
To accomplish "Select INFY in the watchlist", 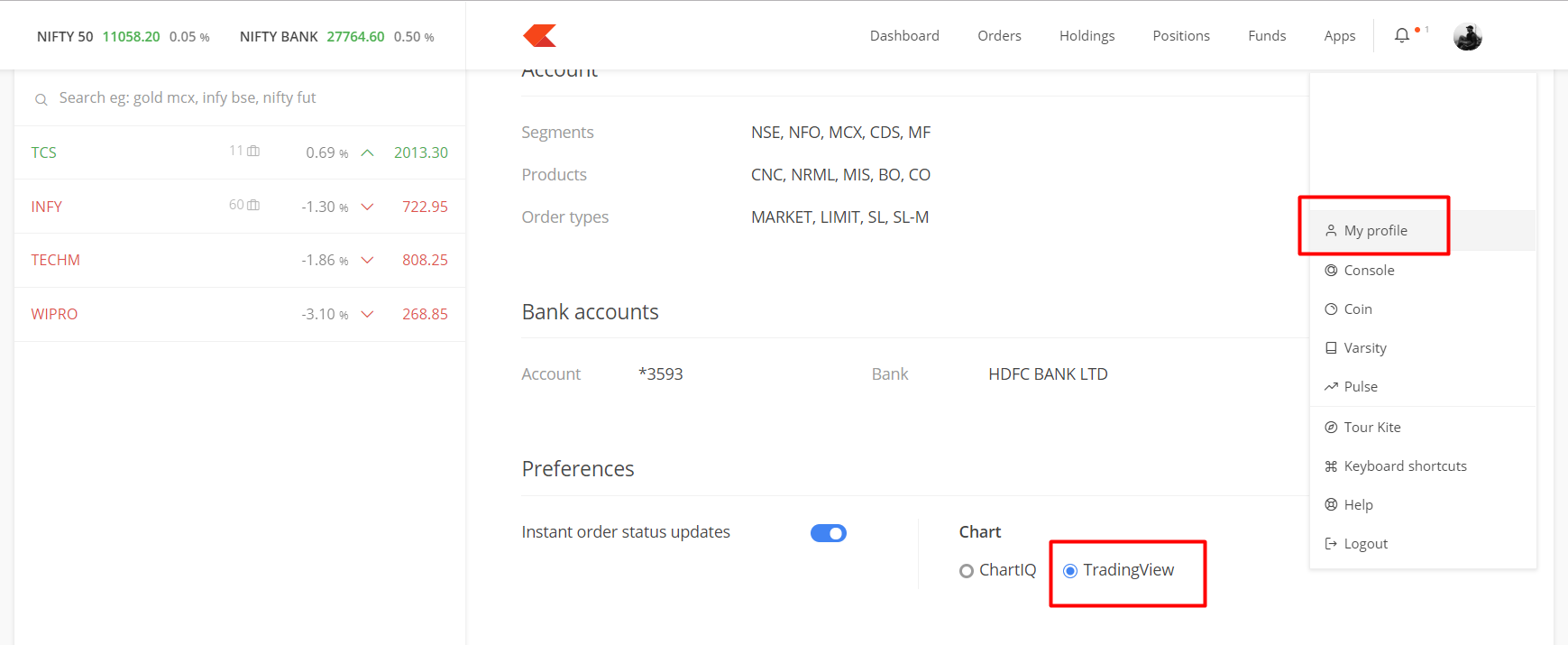I will tap(240, 207).
